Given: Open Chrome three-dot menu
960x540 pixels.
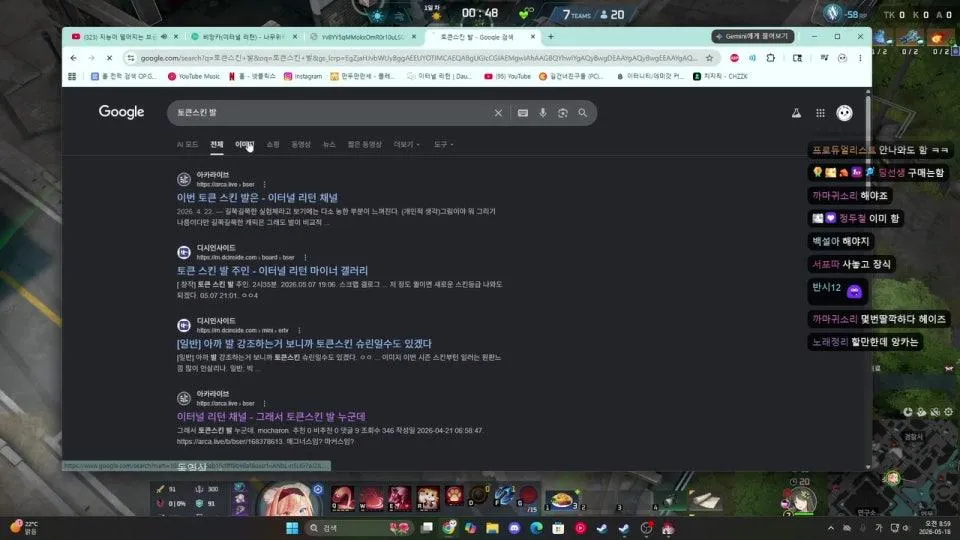Looking at the screenshot, I should (x=860, y=58).
